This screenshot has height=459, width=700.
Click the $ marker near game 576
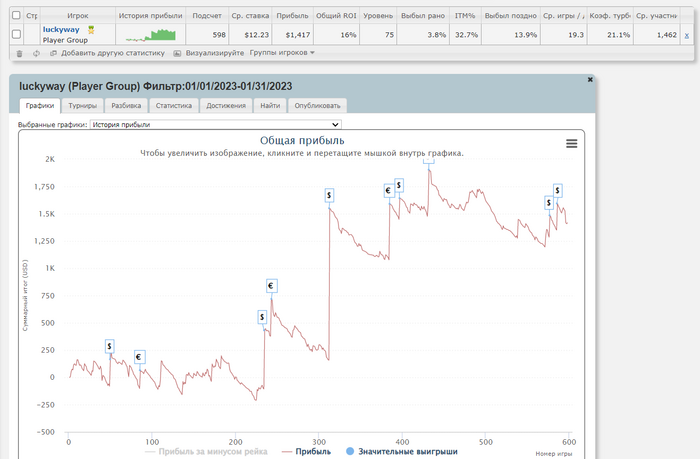pyautogui.click(x=549, y=203)
